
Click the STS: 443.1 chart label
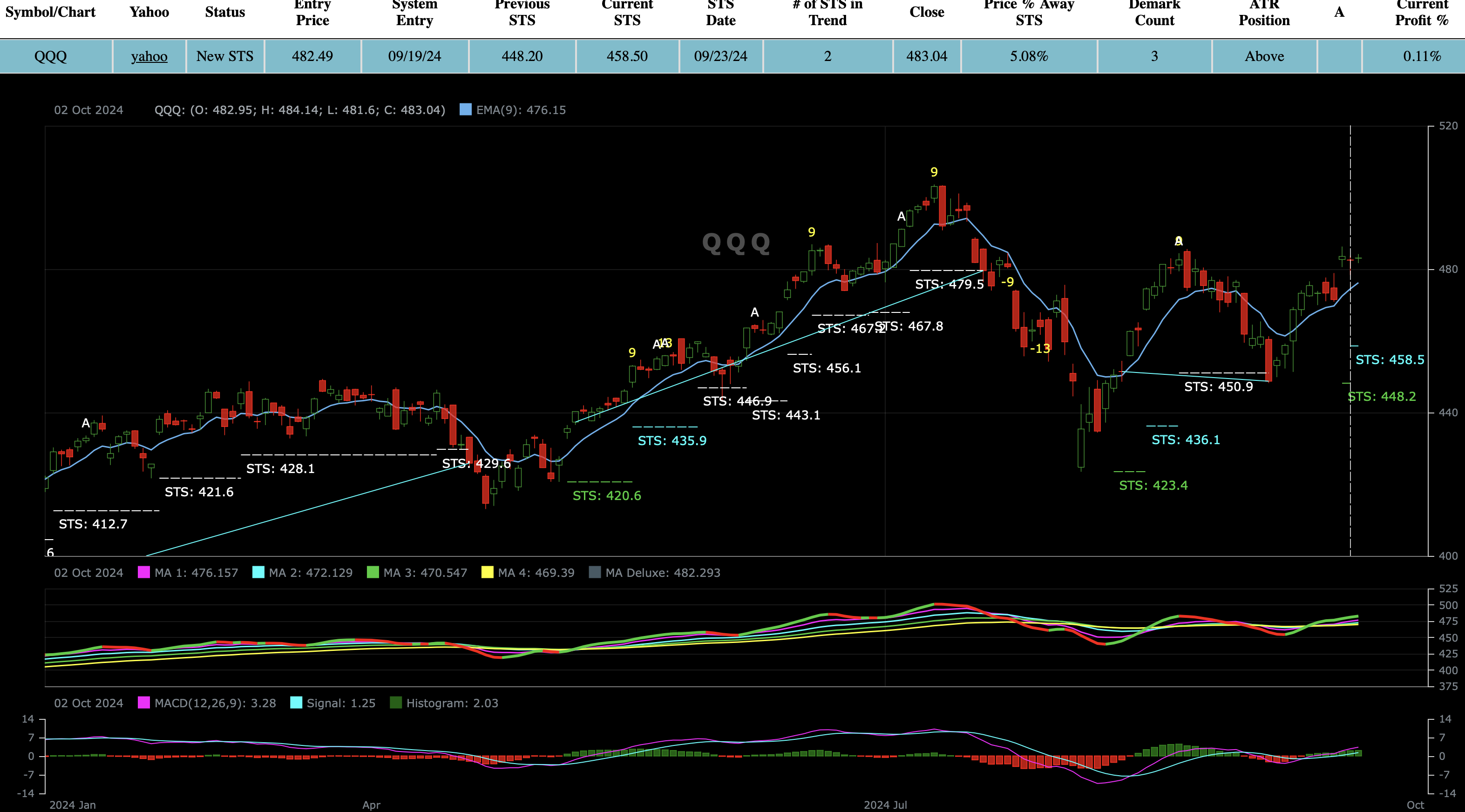click(786, 416)
